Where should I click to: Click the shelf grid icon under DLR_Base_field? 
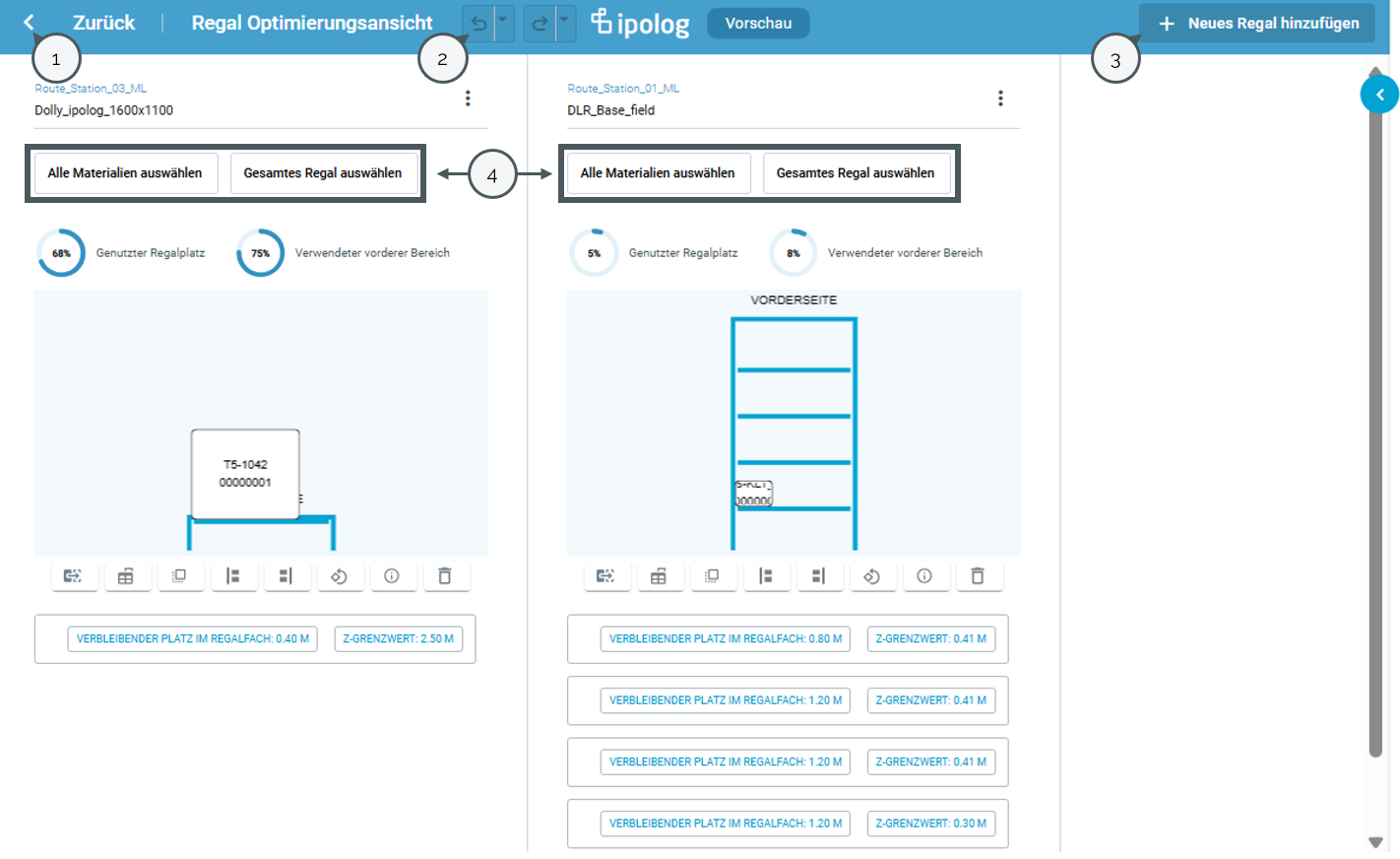click(x=659, y=576)
